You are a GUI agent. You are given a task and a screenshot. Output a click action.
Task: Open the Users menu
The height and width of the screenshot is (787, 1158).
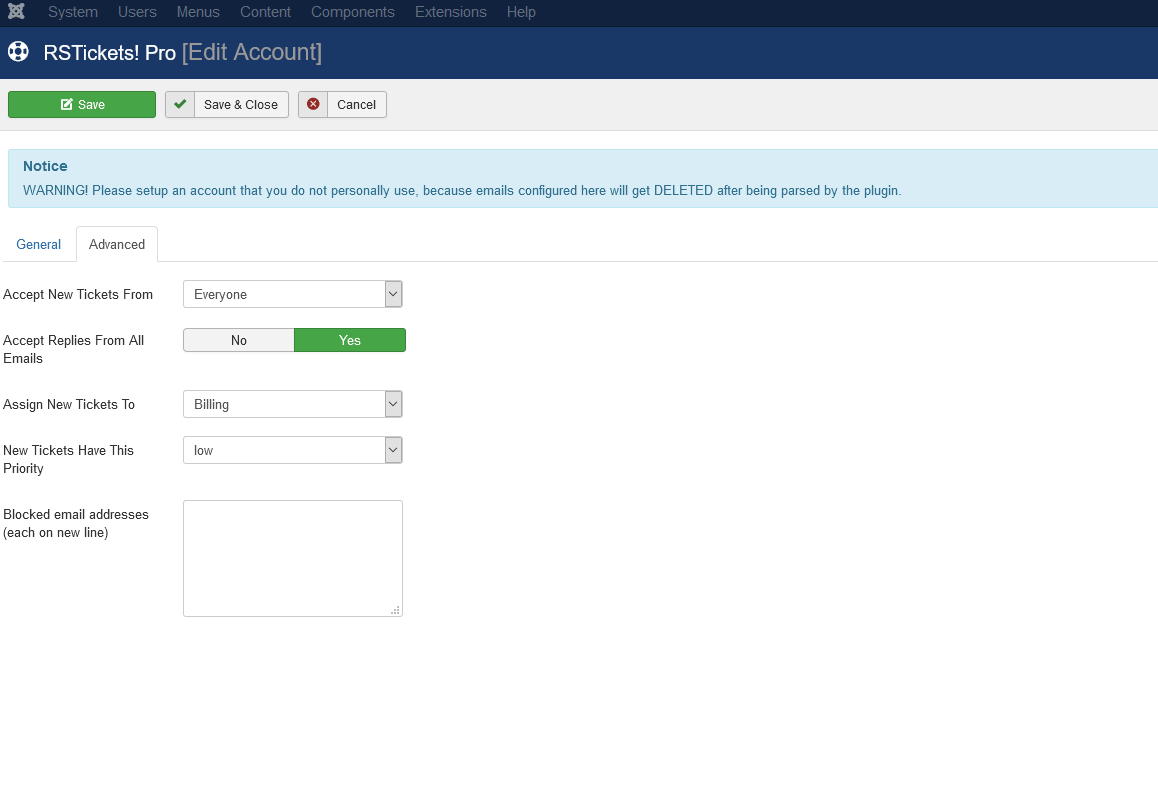(x=137, y=12)
